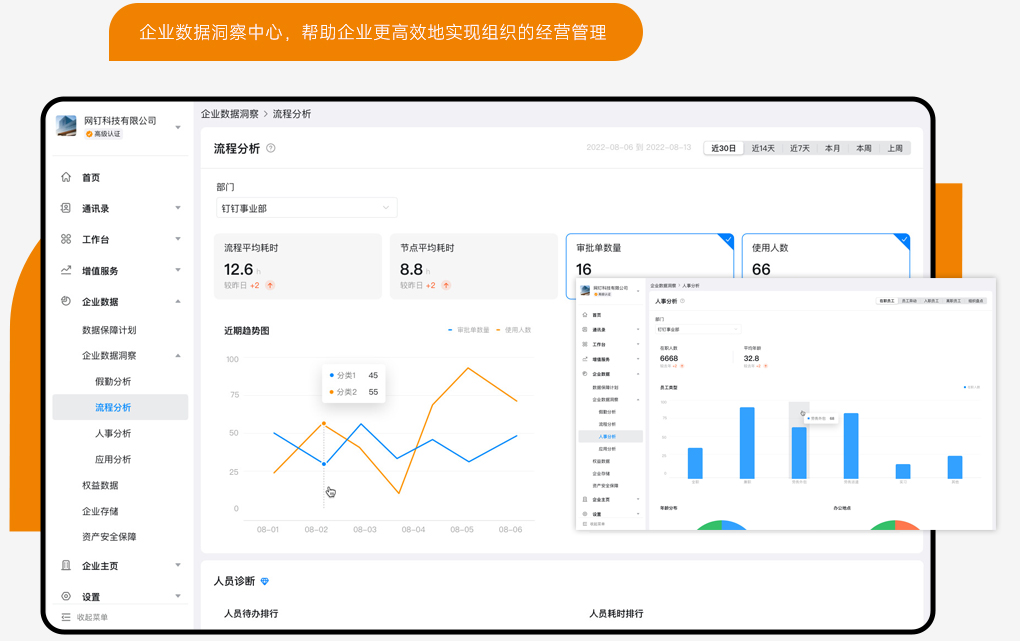1020x641 pixels.
Task: Open 人事分析 in the sidebar menu
Action: pyautogui.click(x=113, y=433)
